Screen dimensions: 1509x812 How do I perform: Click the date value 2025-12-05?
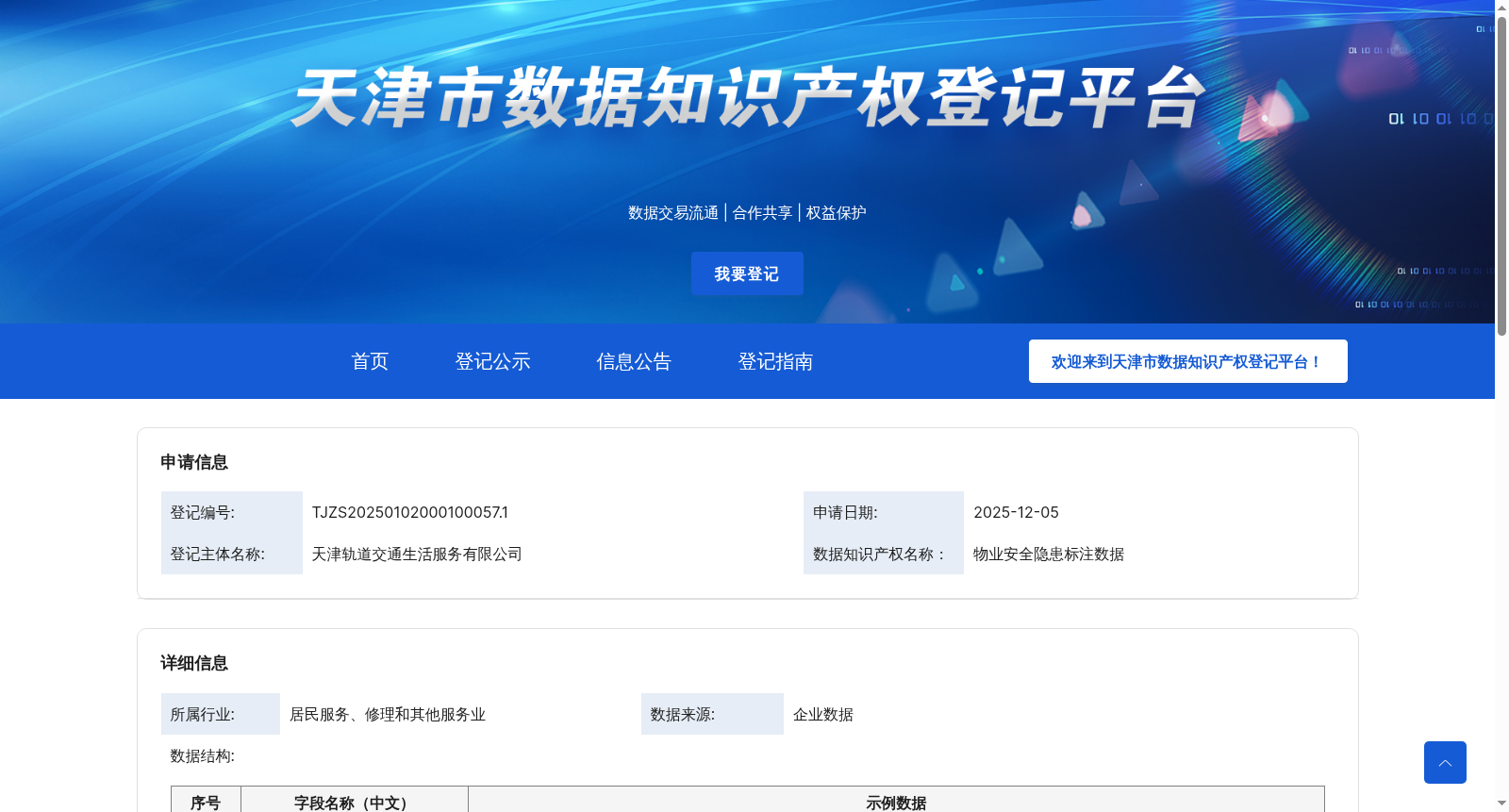pyautogui.click(x=1016, y=512)
